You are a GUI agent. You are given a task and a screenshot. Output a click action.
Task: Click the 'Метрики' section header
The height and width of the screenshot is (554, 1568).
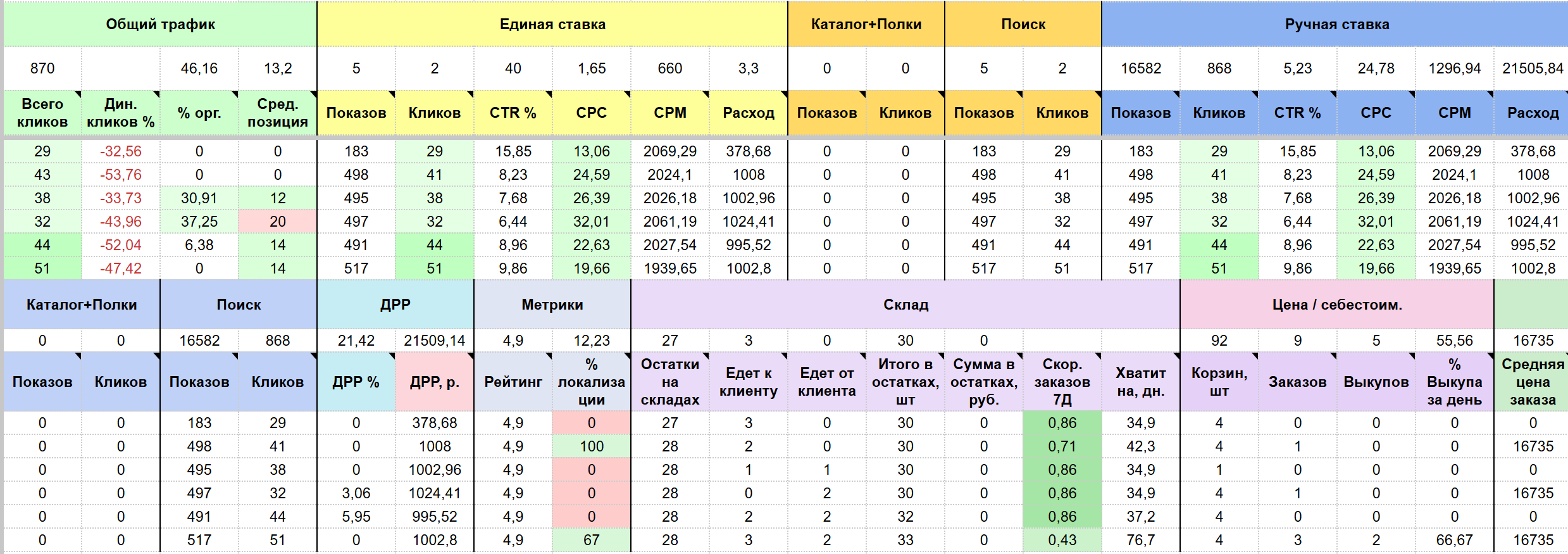(x=552, y=305)
